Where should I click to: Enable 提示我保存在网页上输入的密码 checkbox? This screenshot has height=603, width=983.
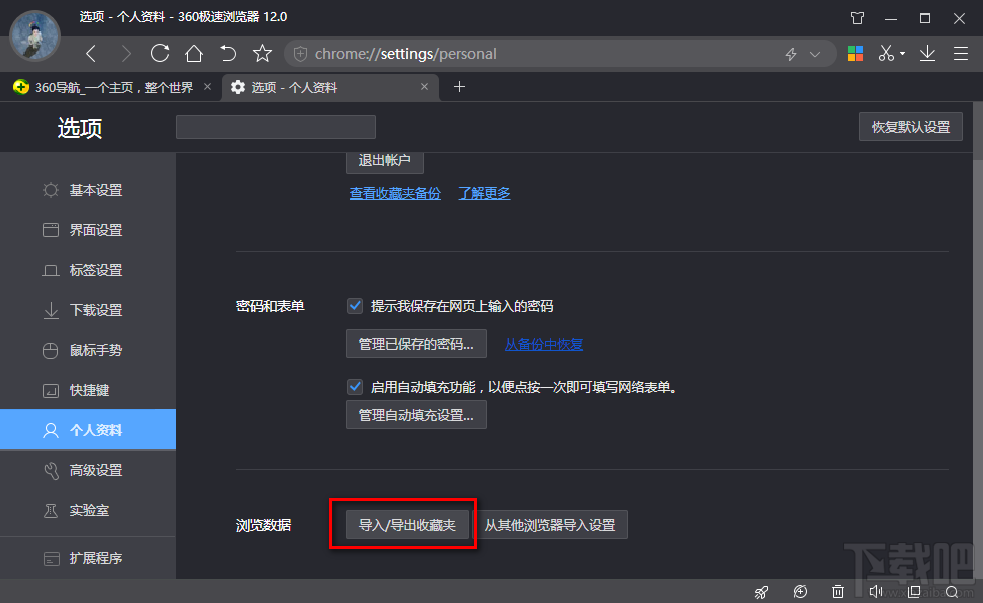click(x=355, y=305)
